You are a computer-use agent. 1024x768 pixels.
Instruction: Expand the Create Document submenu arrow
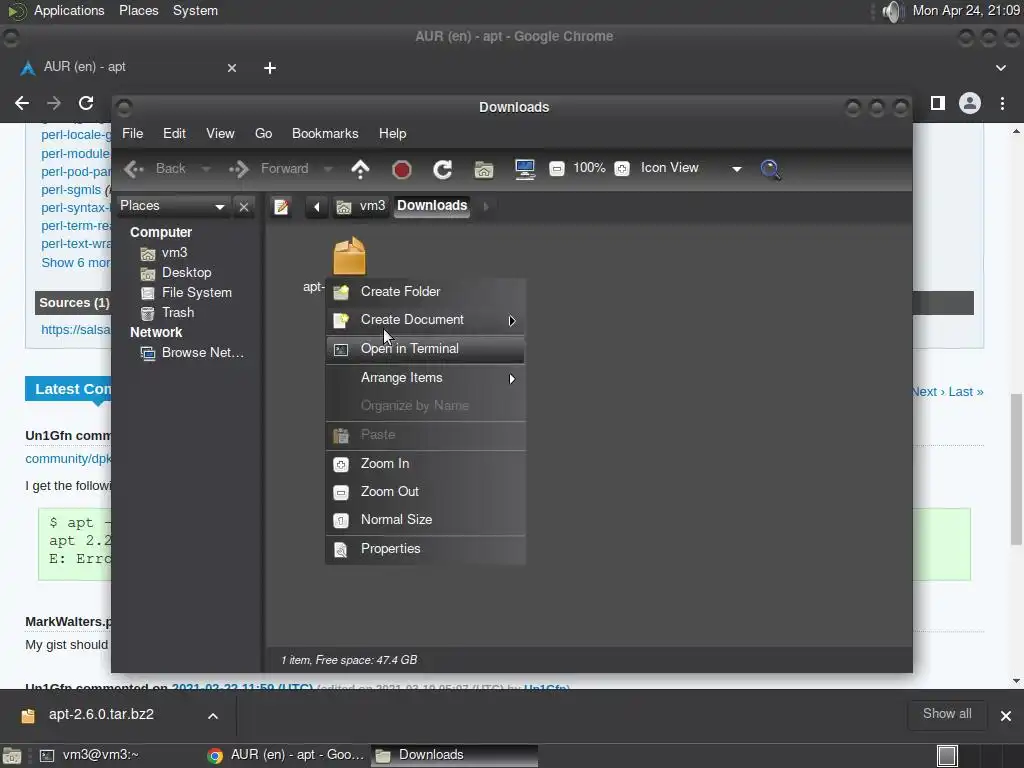point(512,321)
